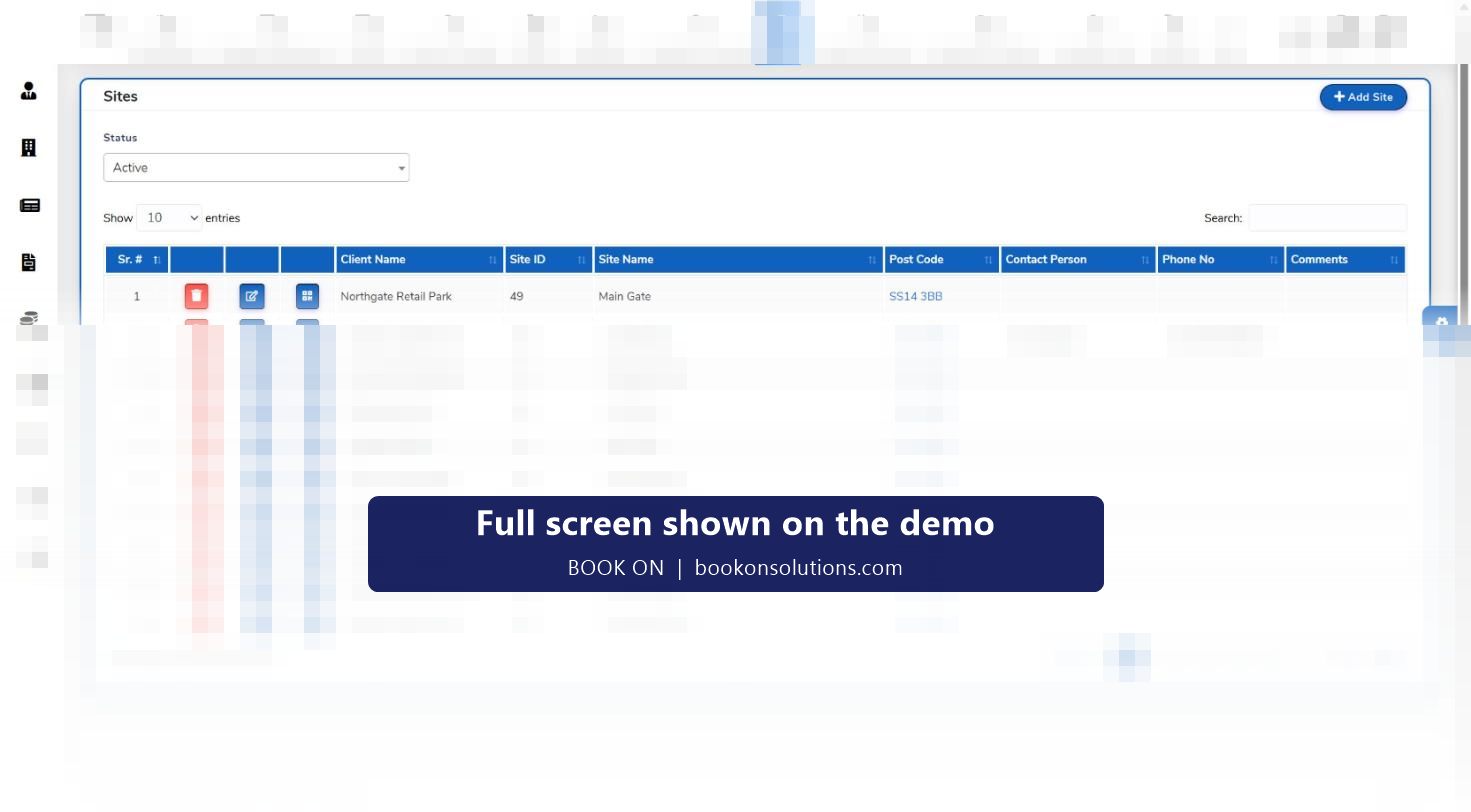This screenshot has height=812, width=1471.
Task: Select the Site ID 49 cell
Action: tap(548, 297)
